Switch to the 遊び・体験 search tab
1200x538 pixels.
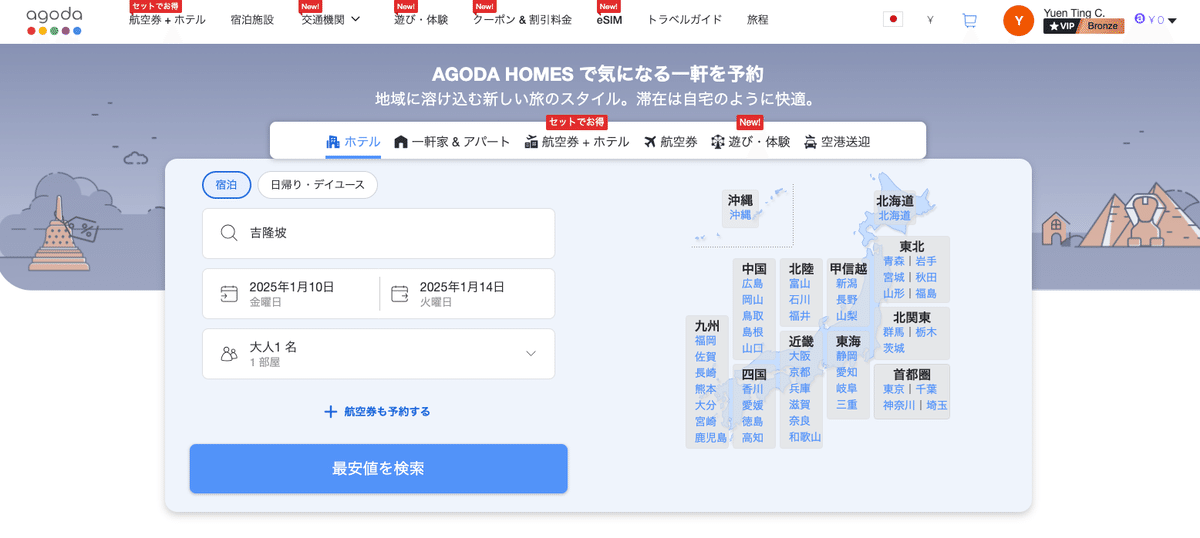(x=750, y=142)
